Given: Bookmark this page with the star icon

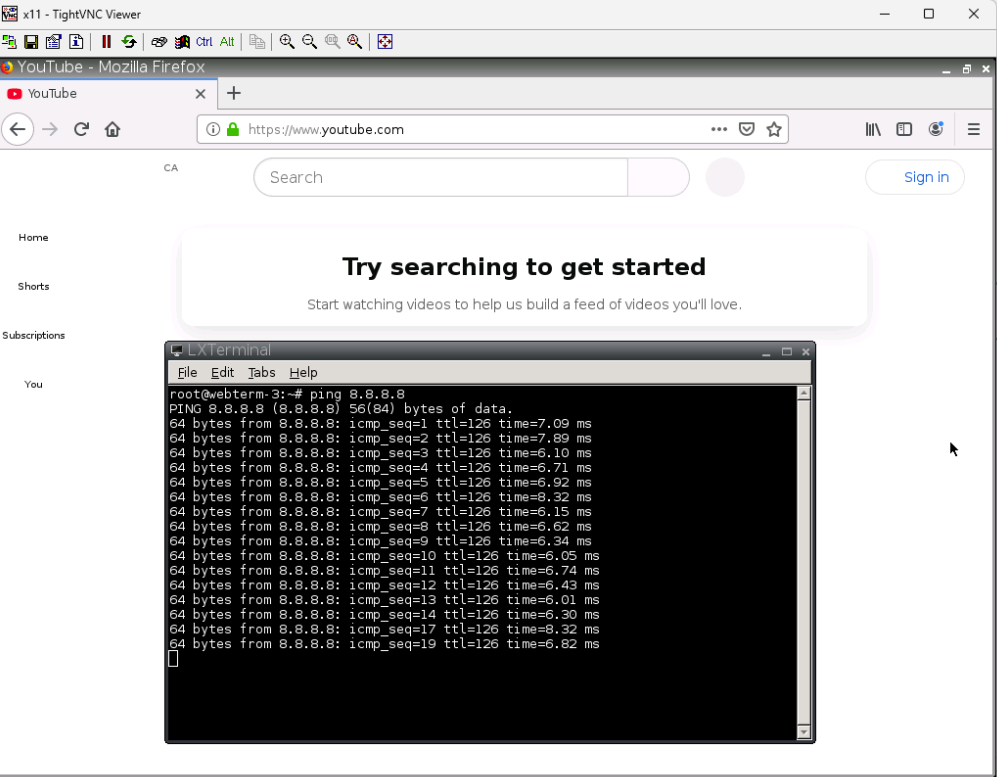Looking at the screenshot, I should click(x=773, y=129).
